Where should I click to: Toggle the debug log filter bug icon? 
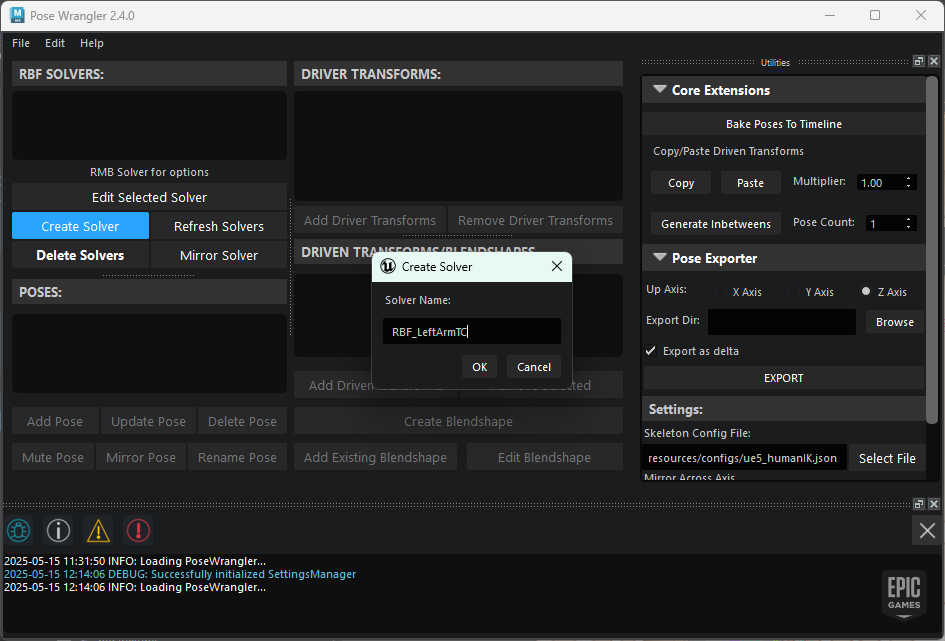[x=19, y=531]
